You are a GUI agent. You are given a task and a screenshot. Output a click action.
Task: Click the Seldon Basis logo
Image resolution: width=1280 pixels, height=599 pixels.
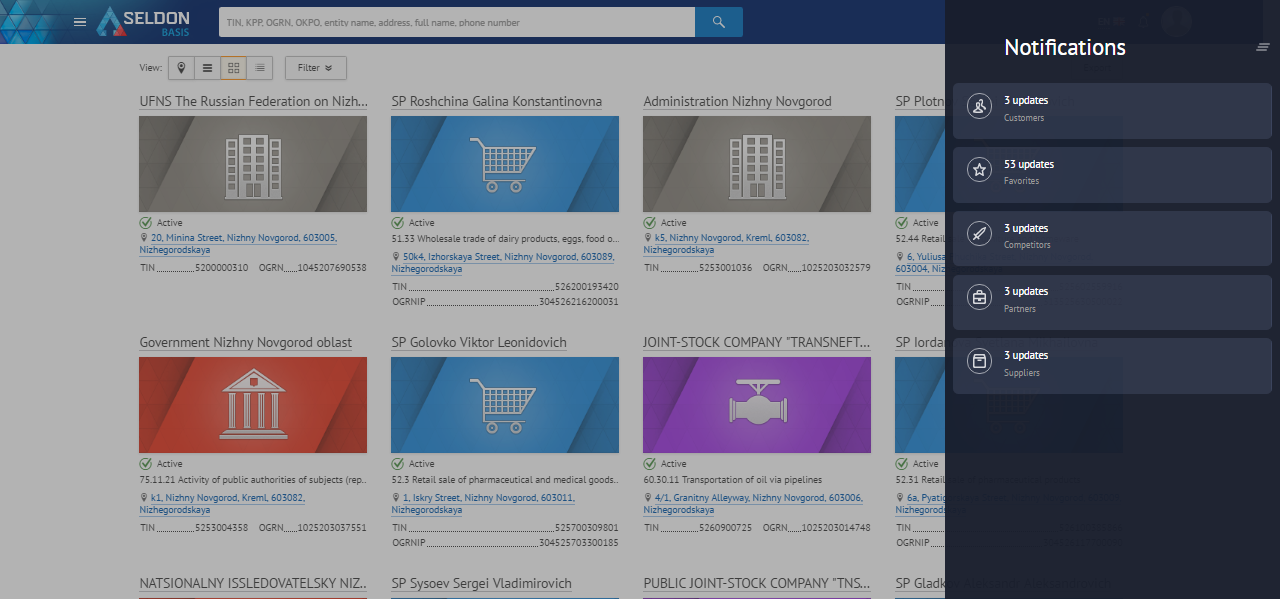[142, 22]
